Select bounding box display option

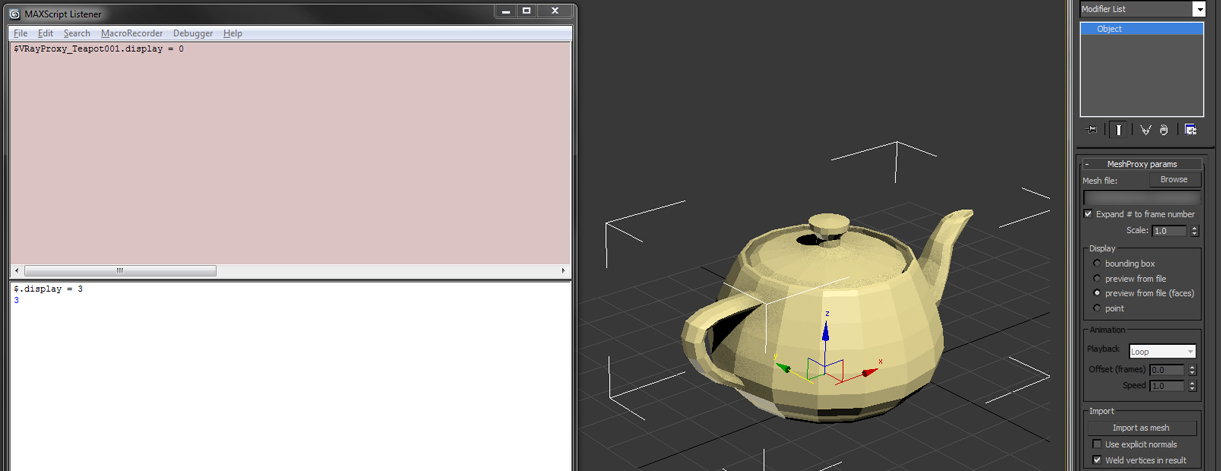1098,263
